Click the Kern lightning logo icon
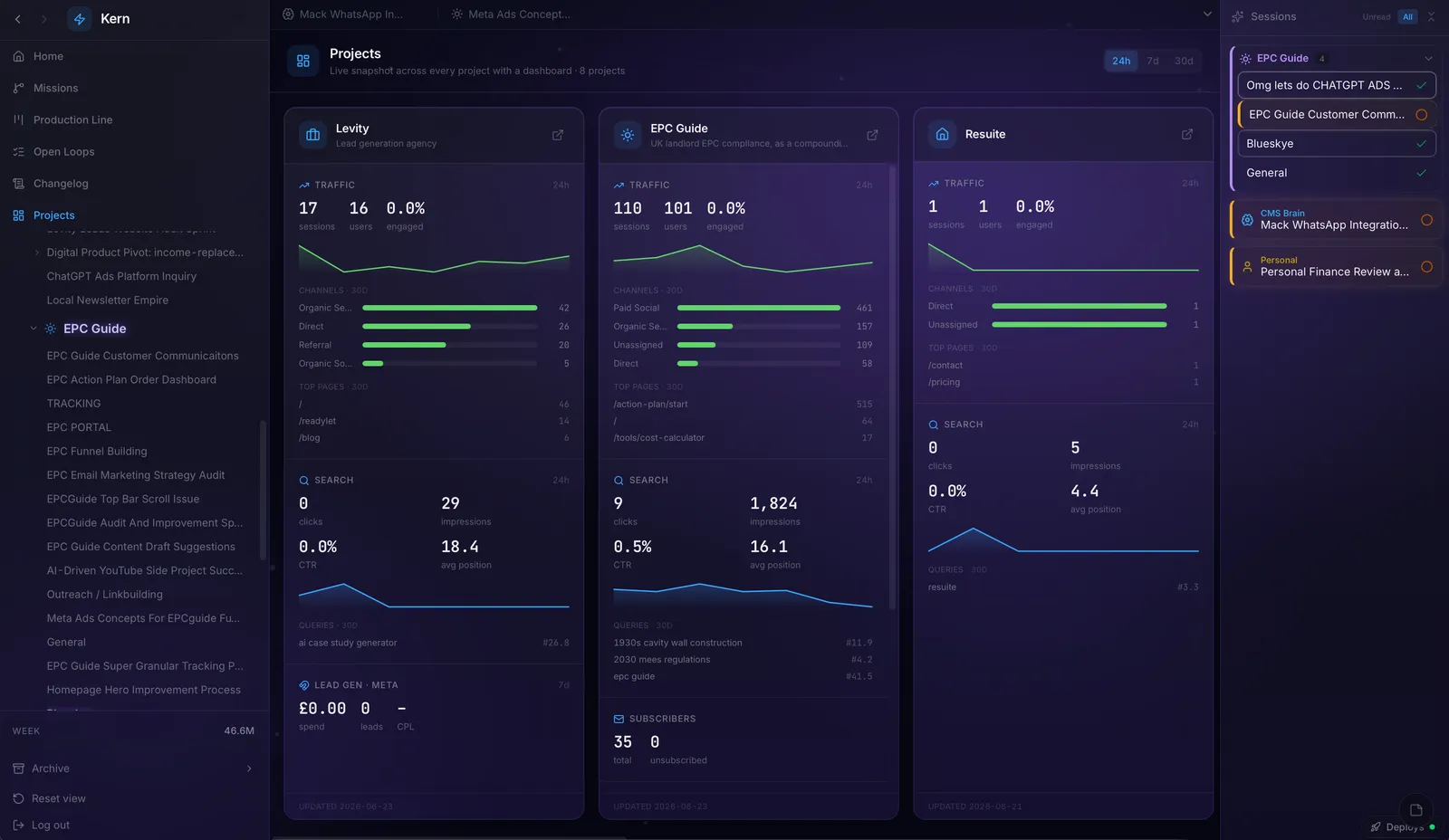 click(80, 19)
